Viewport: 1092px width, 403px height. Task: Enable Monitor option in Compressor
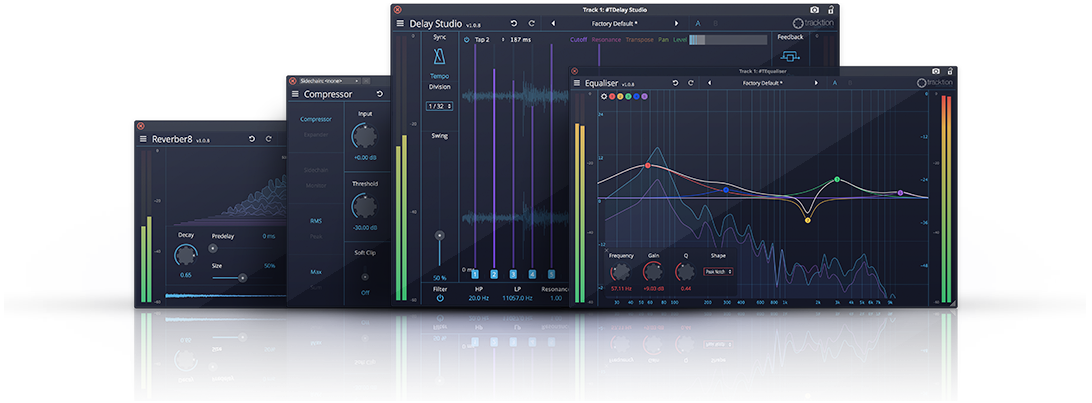pyautogui.click(x=315, y=185)
